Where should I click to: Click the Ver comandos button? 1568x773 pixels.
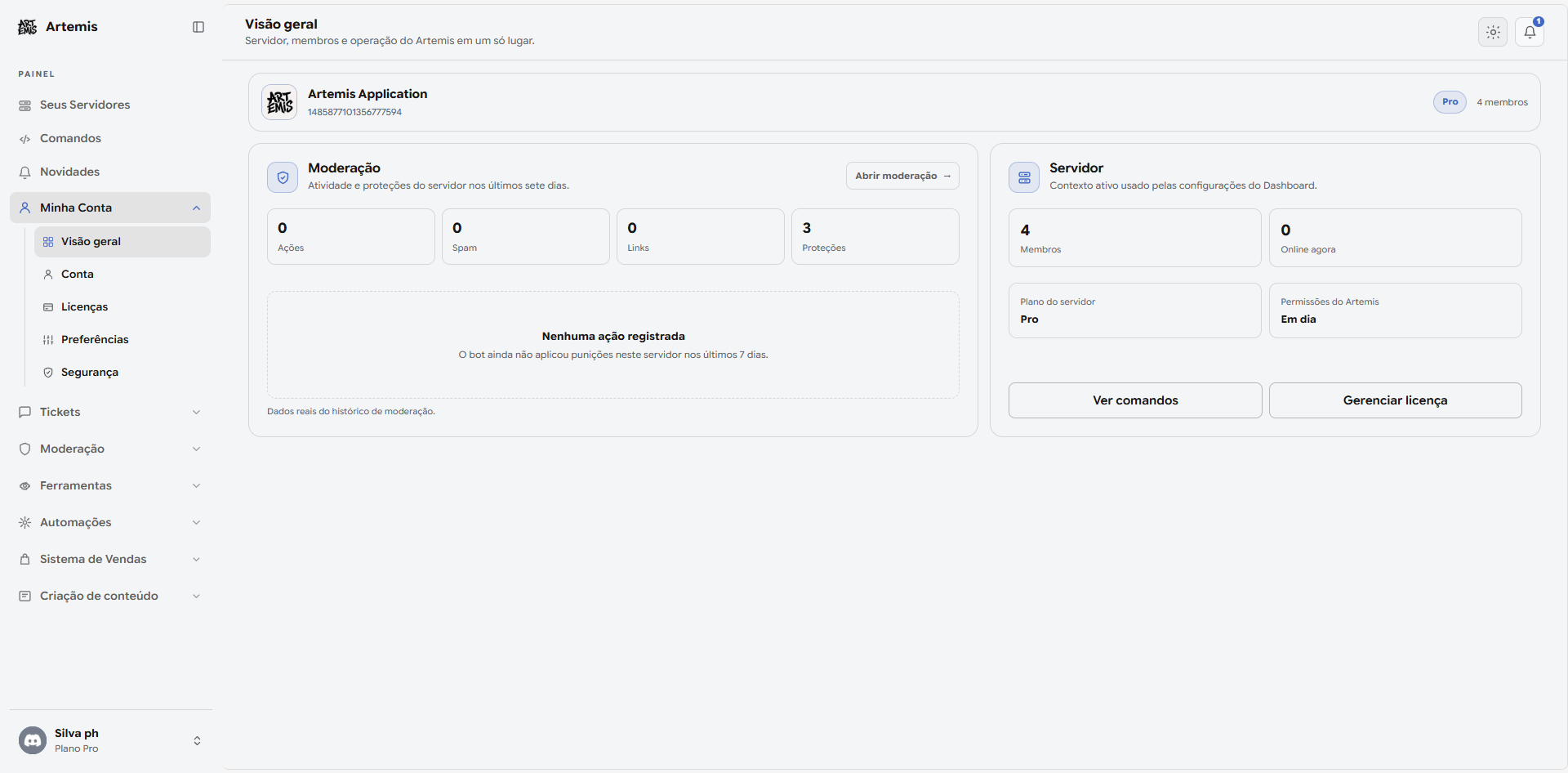(x=1135, y=400)
